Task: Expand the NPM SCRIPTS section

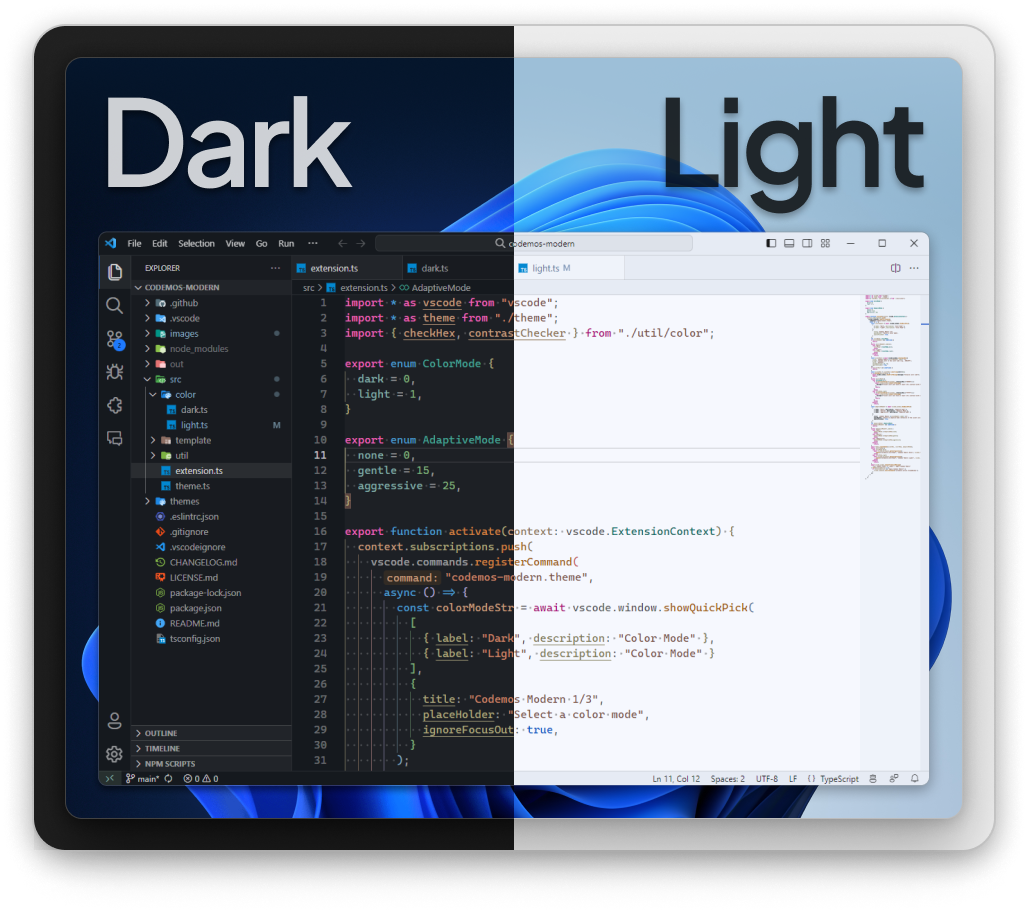Action: [211, 764]
